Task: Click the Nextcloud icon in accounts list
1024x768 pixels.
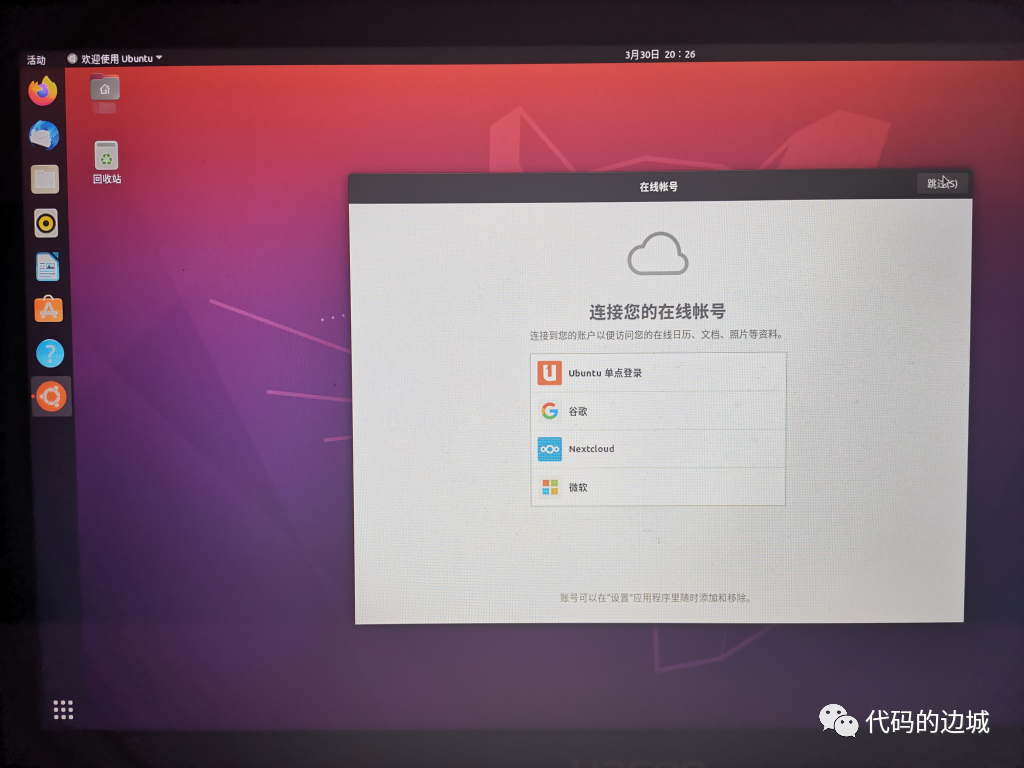Action: pos(549,449)
